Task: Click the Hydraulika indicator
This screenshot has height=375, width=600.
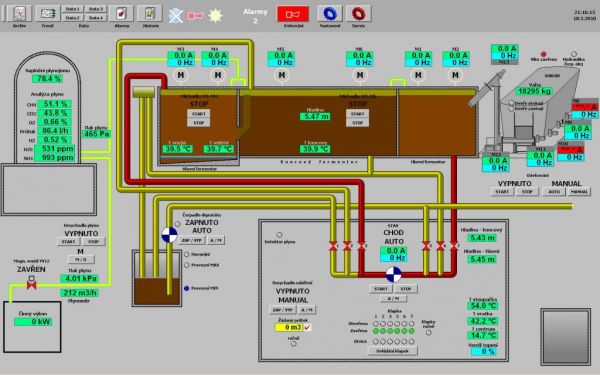Action: point(574,54)
